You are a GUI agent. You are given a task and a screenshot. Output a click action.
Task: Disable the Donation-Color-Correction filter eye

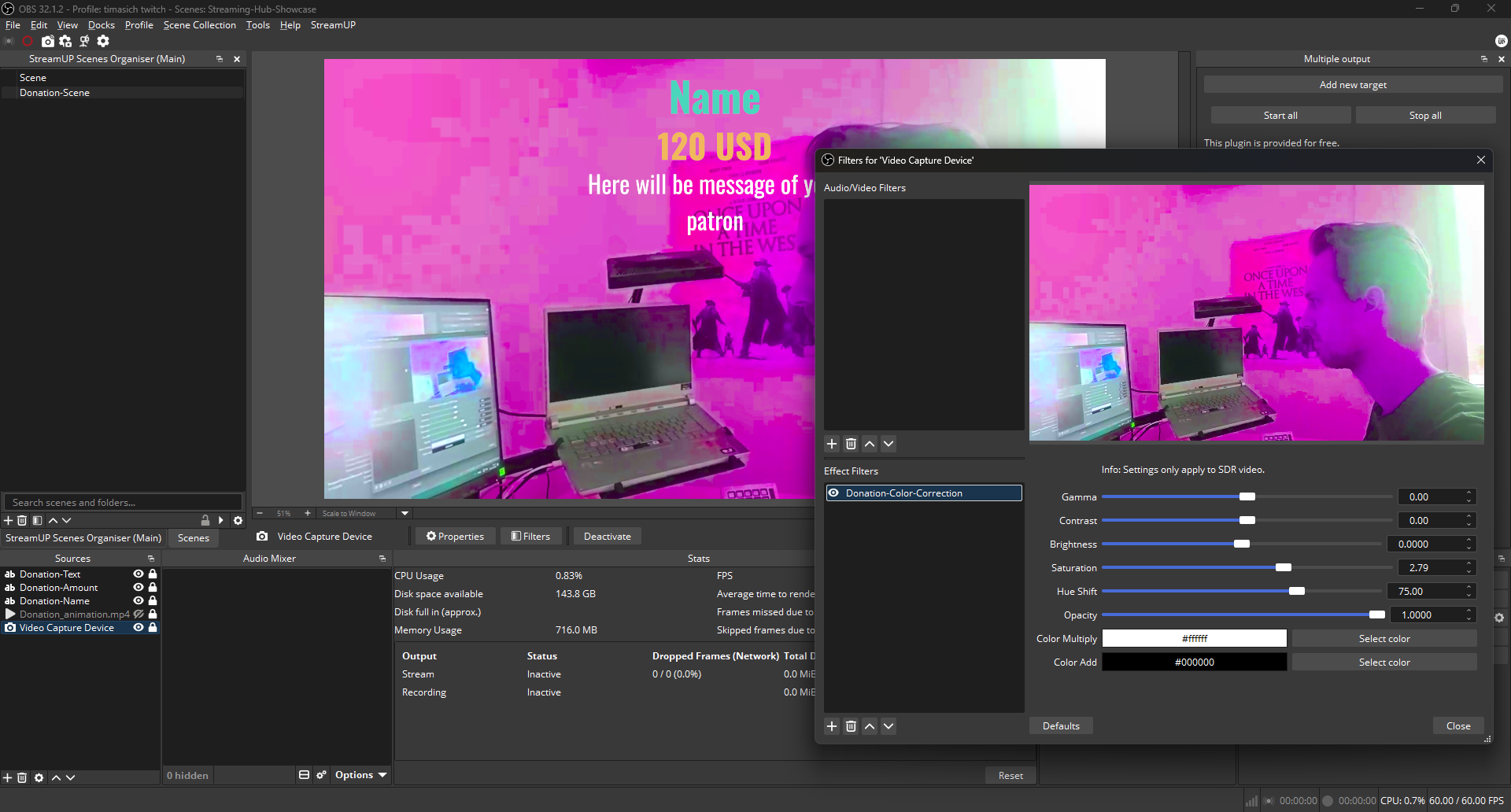point(833,493)
